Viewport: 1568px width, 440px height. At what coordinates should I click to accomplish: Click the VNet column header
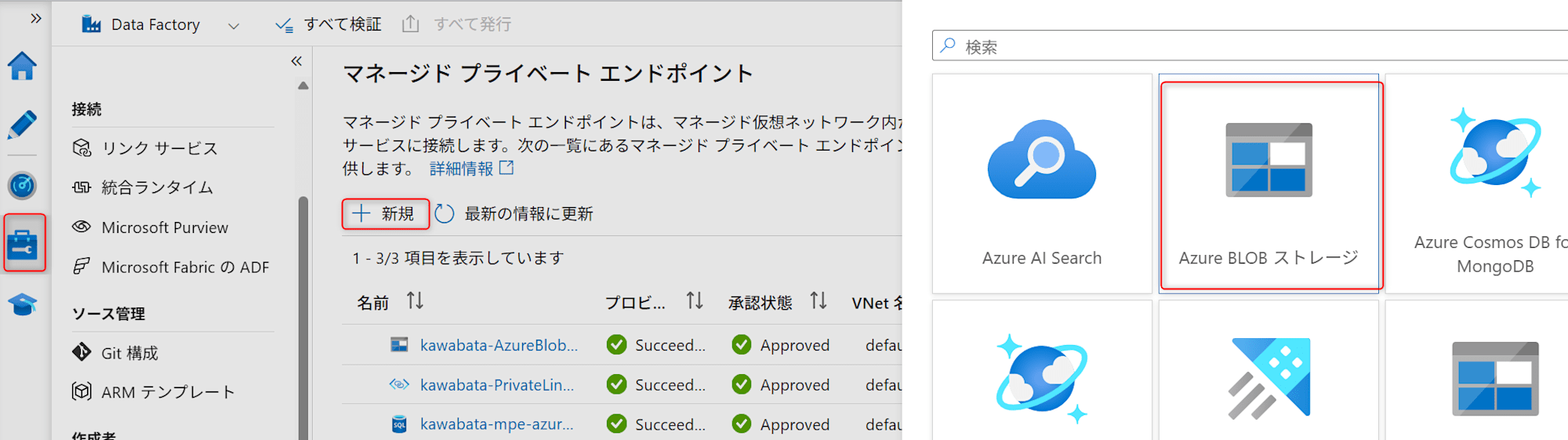click(877, 303)
